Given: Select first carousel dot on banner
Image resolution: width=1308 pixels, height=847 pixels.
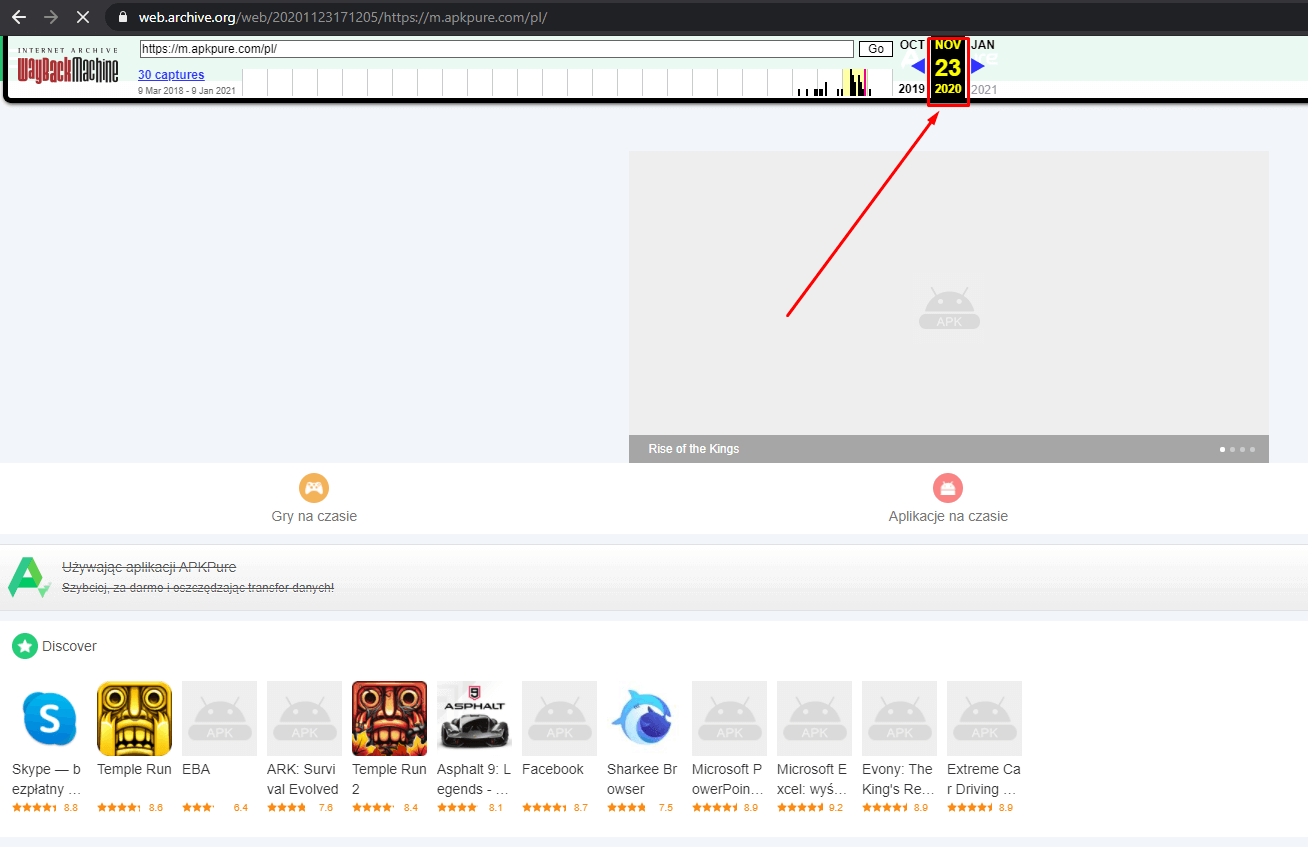Looking at the screenshot, I should click(x=1222, y=449).
